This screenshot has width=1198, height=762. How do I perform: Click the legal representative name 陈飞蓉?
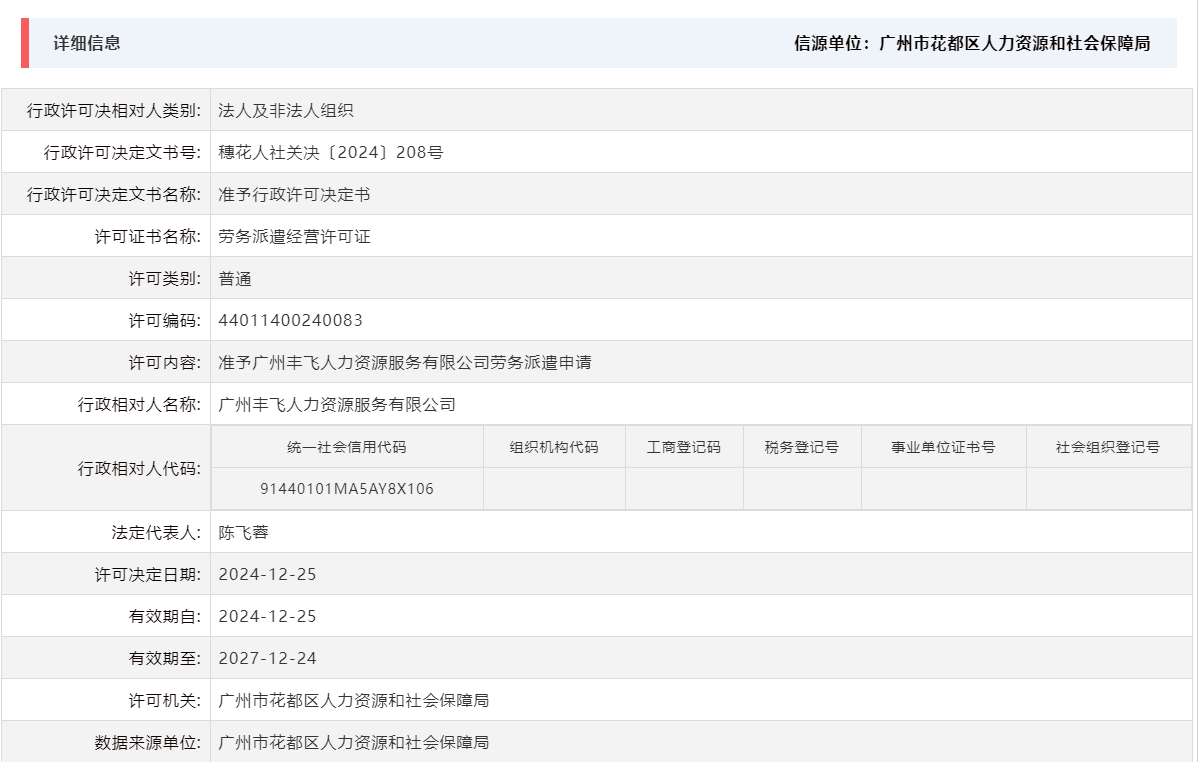coord(245,531)
